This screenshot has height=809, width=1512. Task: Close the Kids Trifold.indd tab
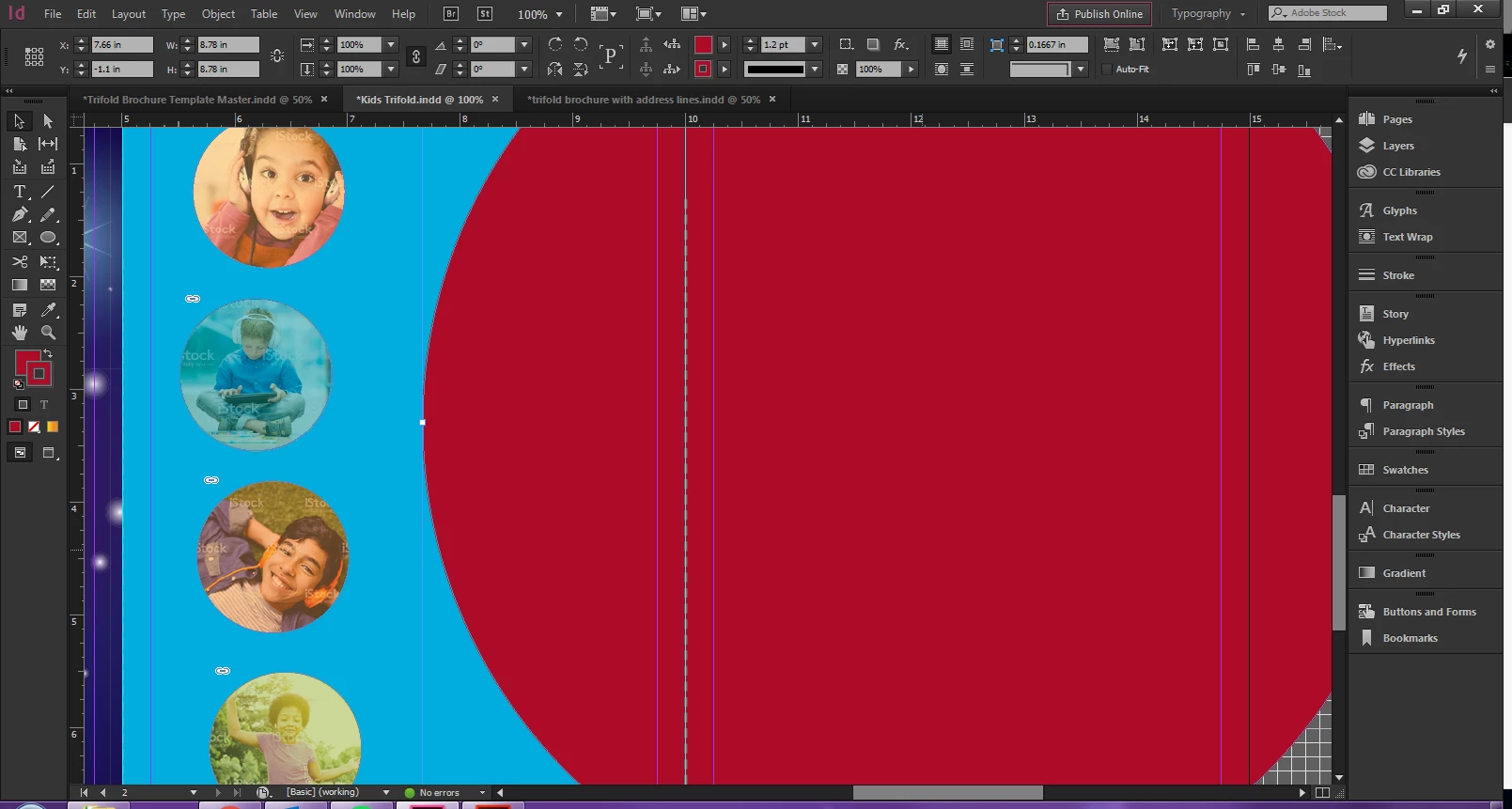(495, 100)
